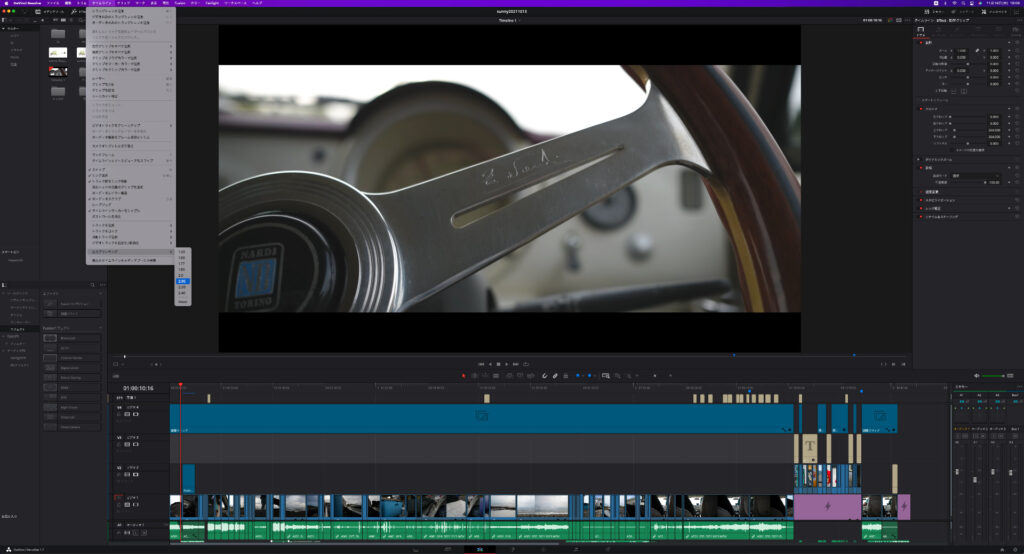
Task: Select 2.35 in the aspect ratio submenu
Action: pos(182,281)
